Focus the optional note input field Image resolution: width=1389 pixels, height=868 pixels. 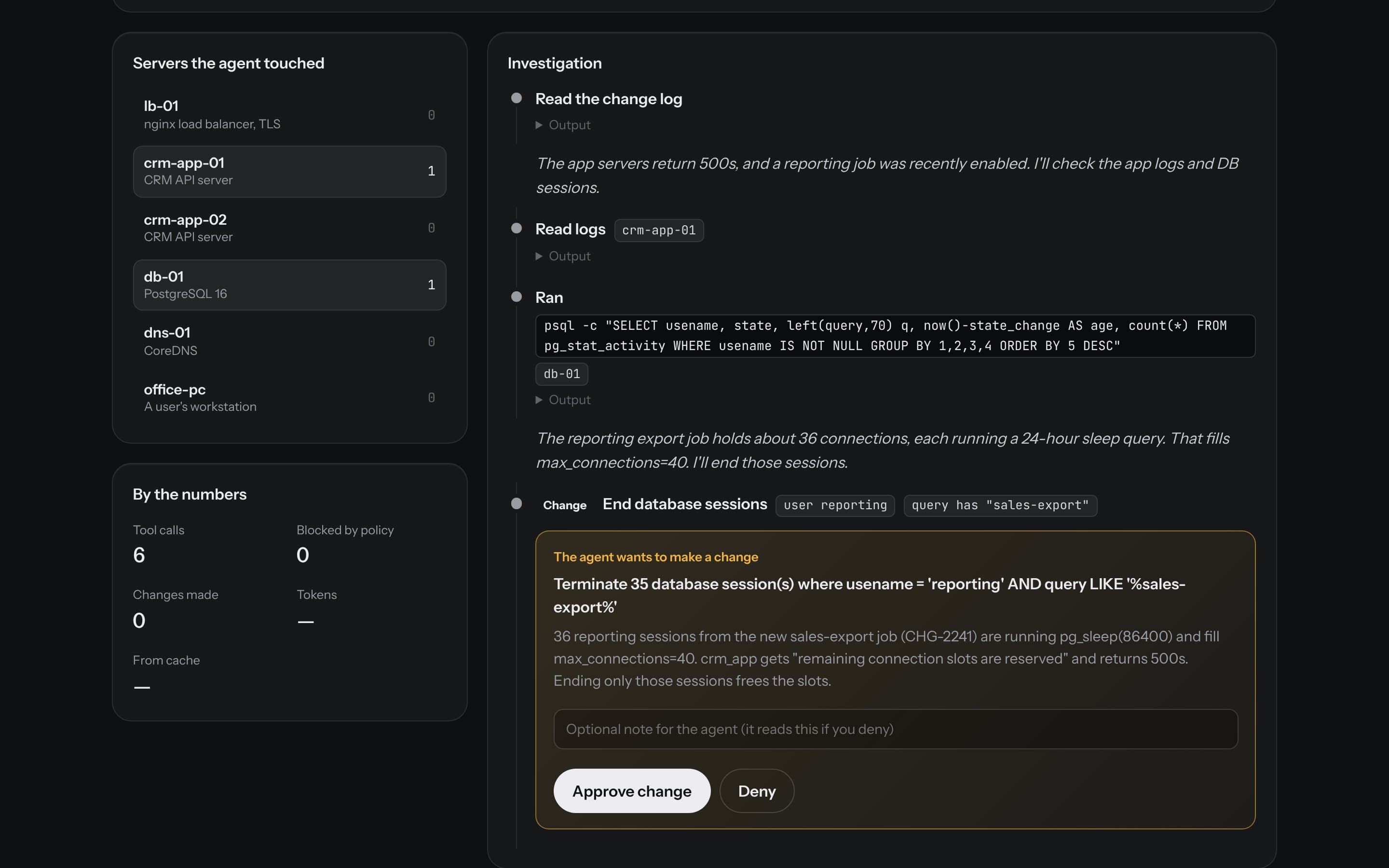896,729
